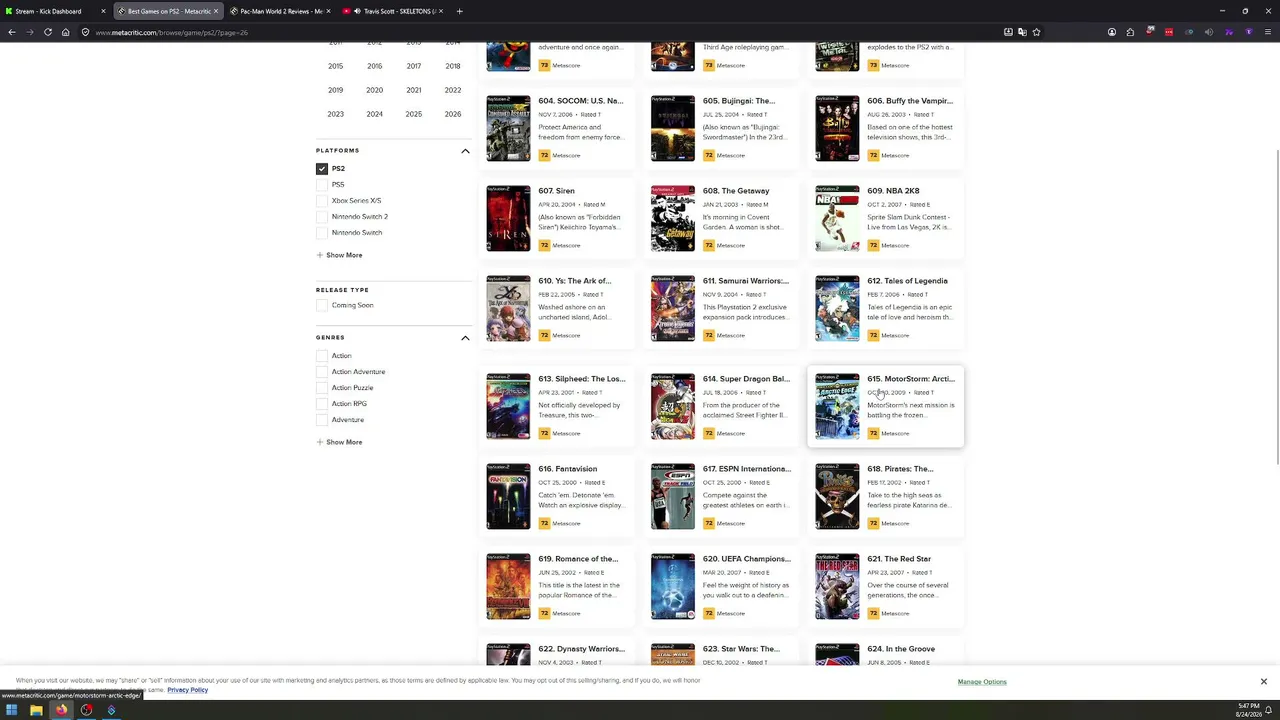Filter by release year 2026
The image size is (1280, 720).
[x=453, y=114]
